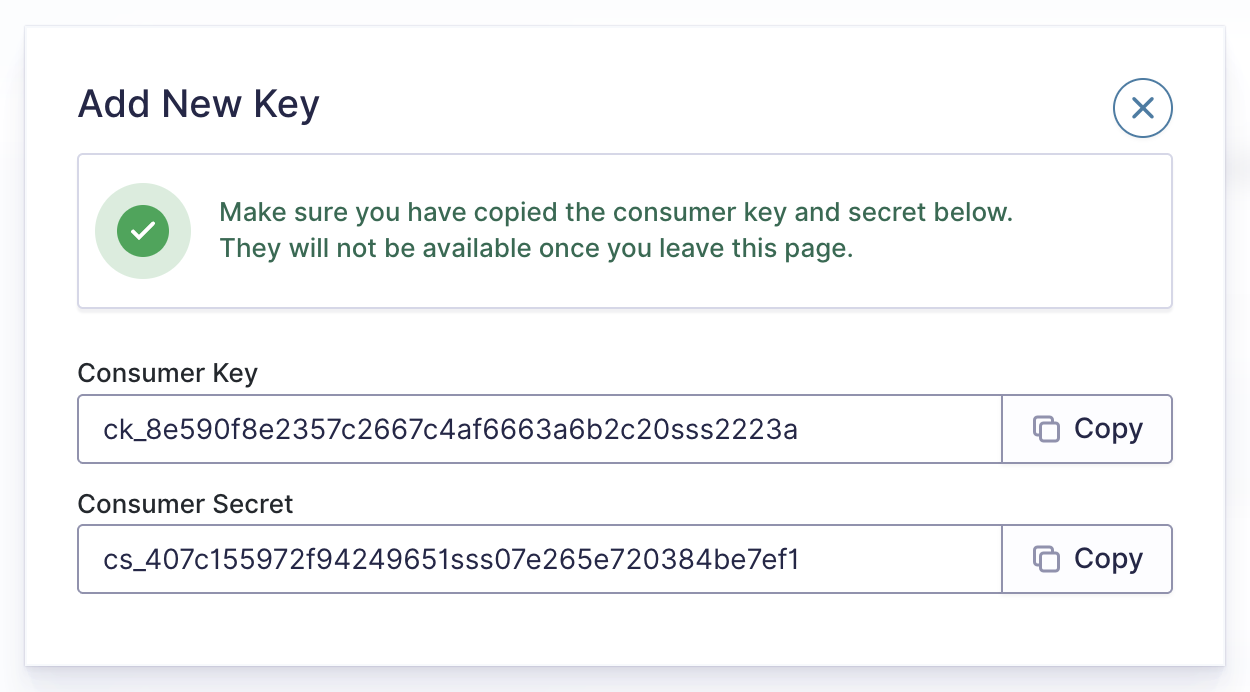This screenshot has height=692, width=1250.
Task: Click the "They will not be available" text line
Action: pyautogui.click(x=536, y=248)
